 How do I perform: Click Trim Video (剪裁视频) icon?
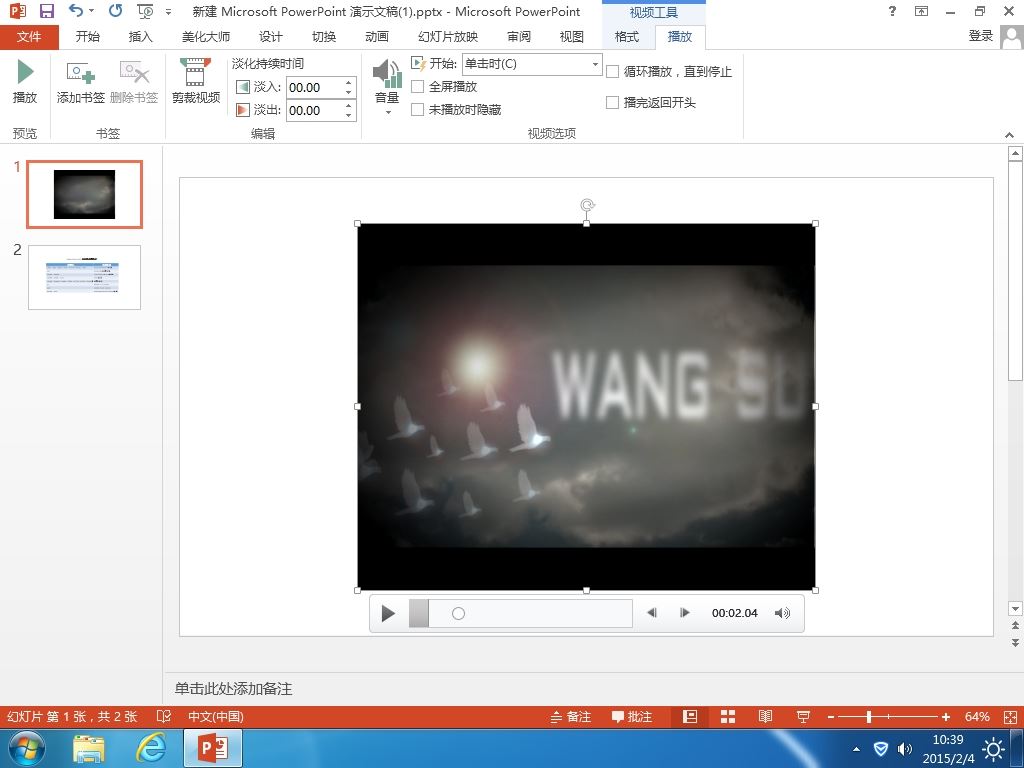pyautogui.click(x=195, y=81)
